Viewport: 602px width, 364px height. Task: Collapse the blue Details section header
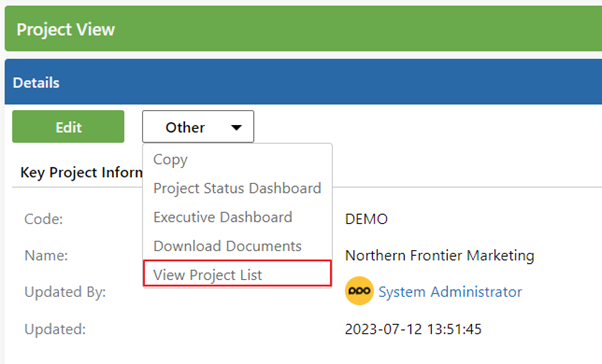(x=303, y=82)
